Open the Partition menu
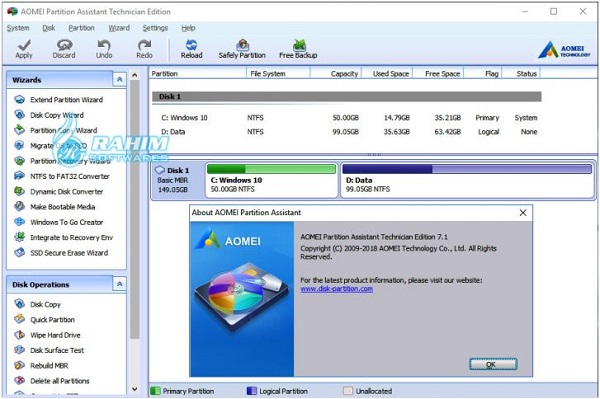Screen dimensions: 600x399 click(x=81, y=28)
